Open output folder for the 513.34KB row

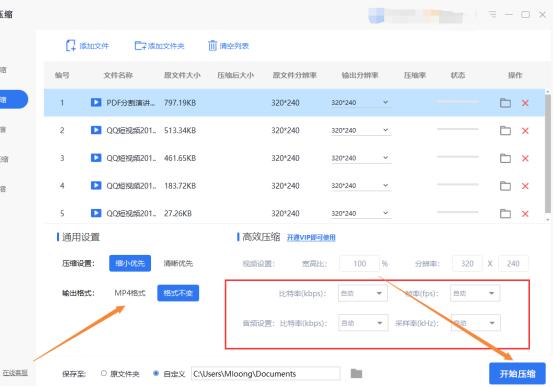[x=505, y=130]
